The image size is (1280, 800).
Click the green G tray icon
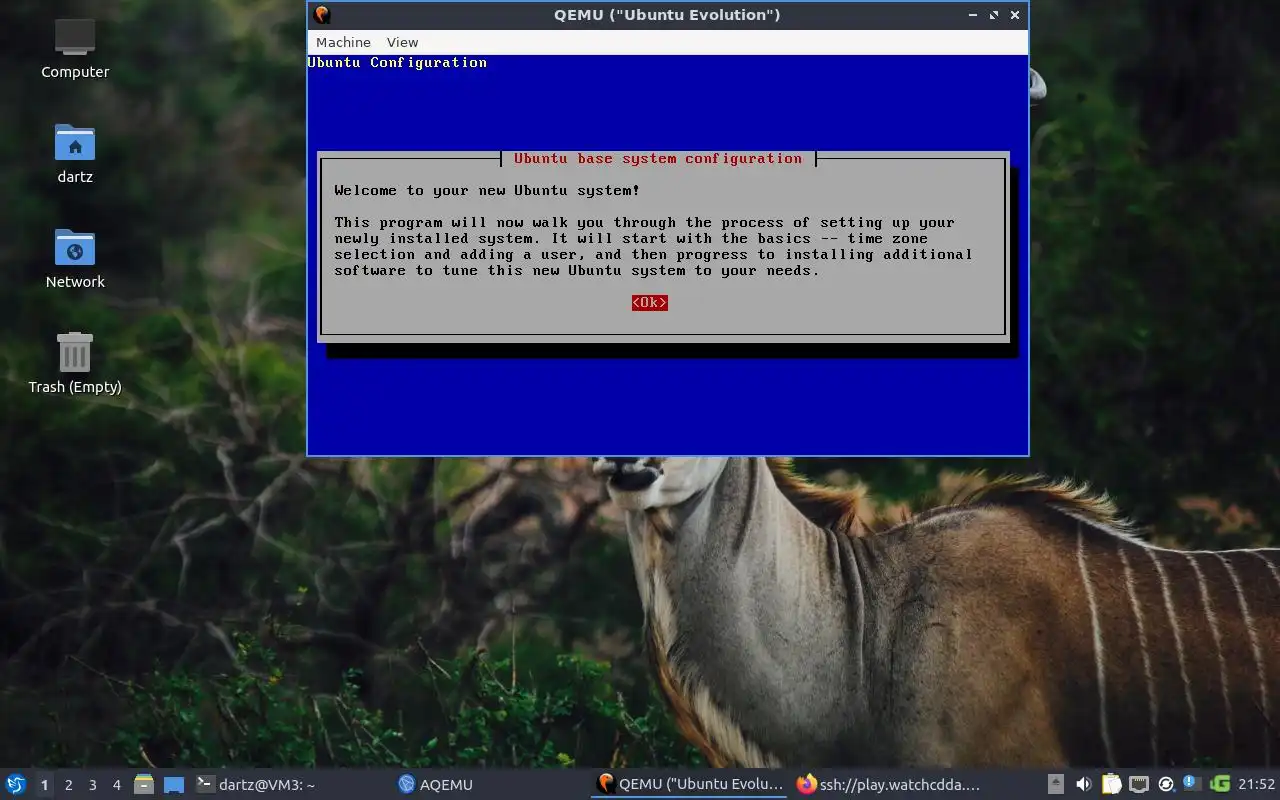click(x=1219, y=784)
